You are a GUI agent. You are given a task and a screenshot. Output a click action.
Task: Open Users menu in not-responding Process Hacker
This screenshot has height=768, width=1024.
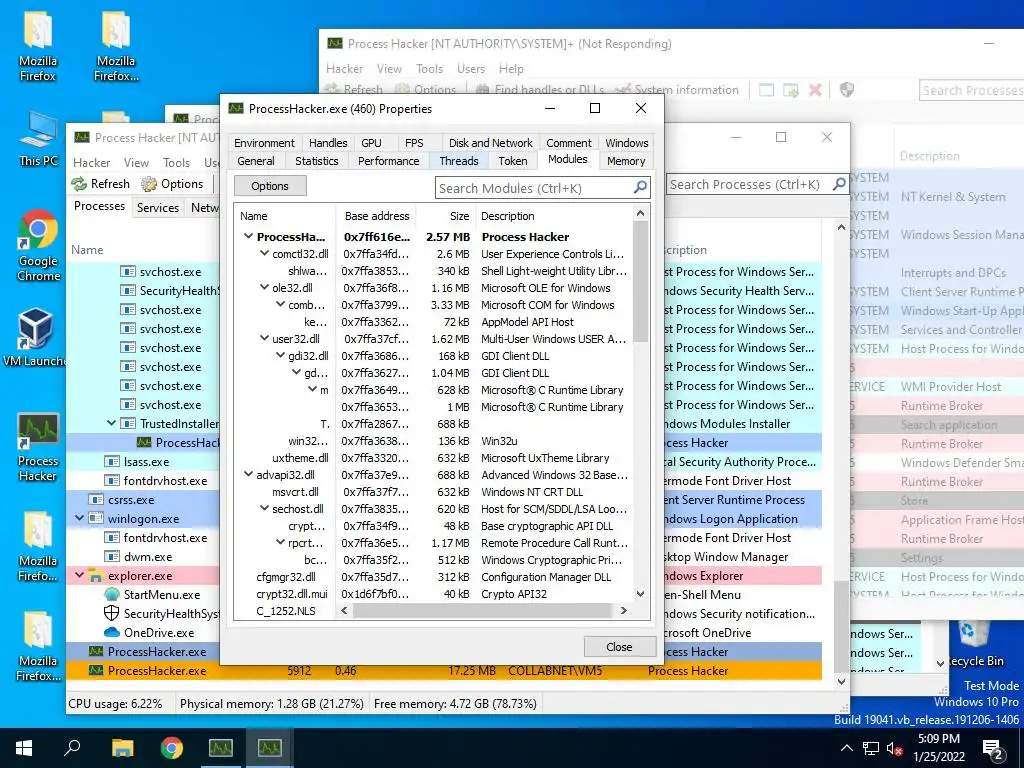[x=471, y=69]
